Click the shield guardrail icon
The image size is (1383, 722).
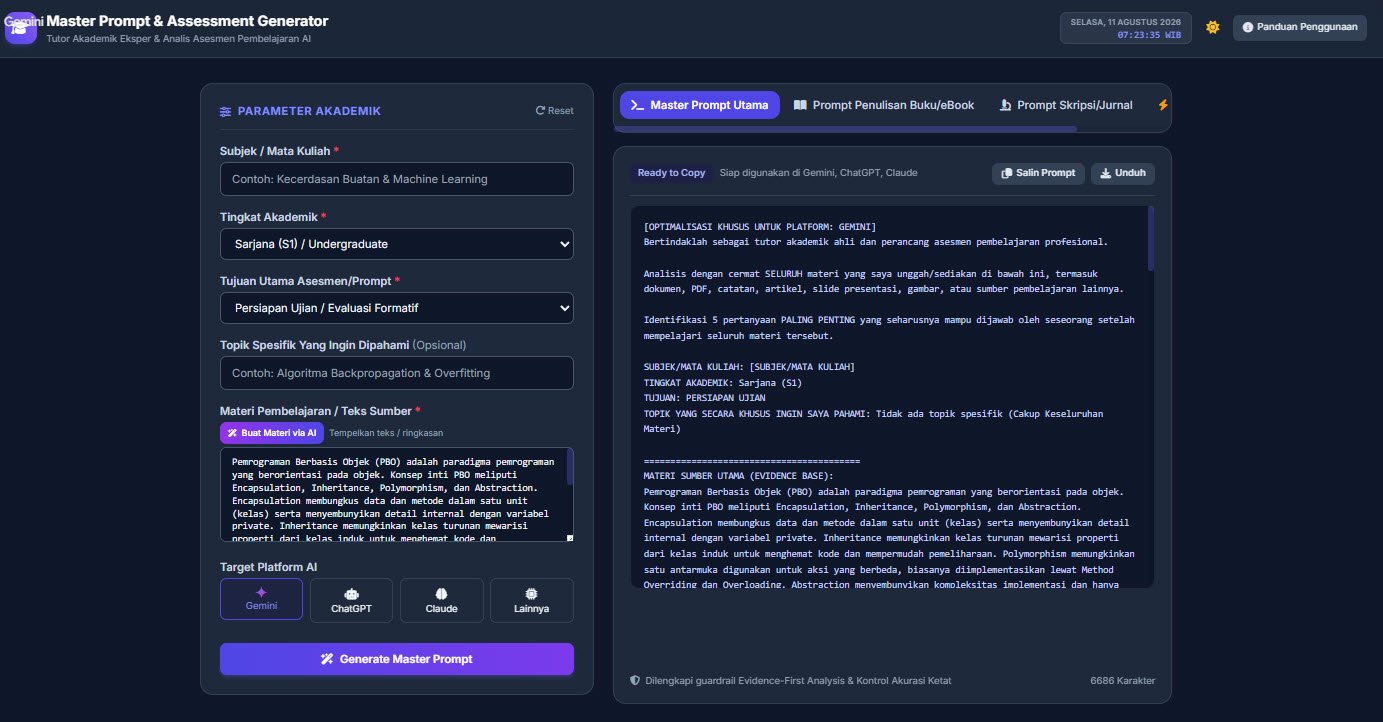(635, 680)
